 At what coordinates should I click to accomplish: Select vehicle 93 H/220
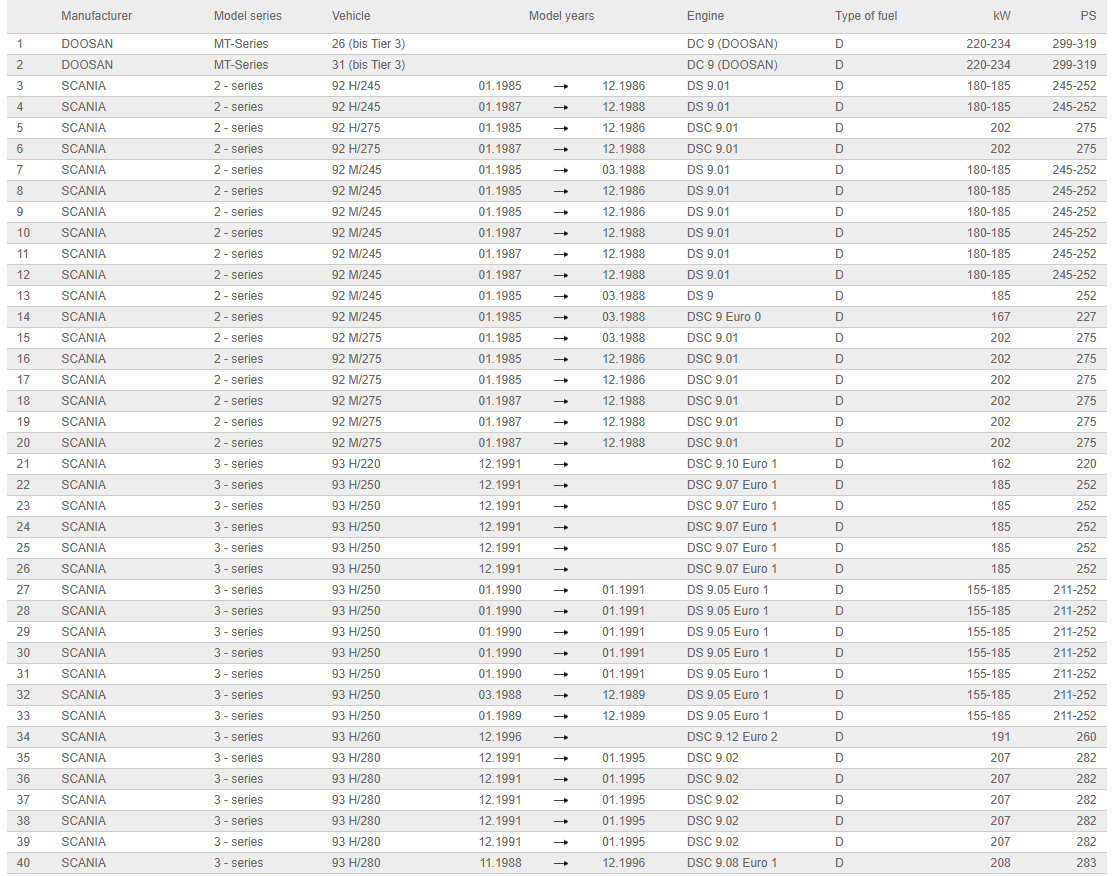(356, 464)
